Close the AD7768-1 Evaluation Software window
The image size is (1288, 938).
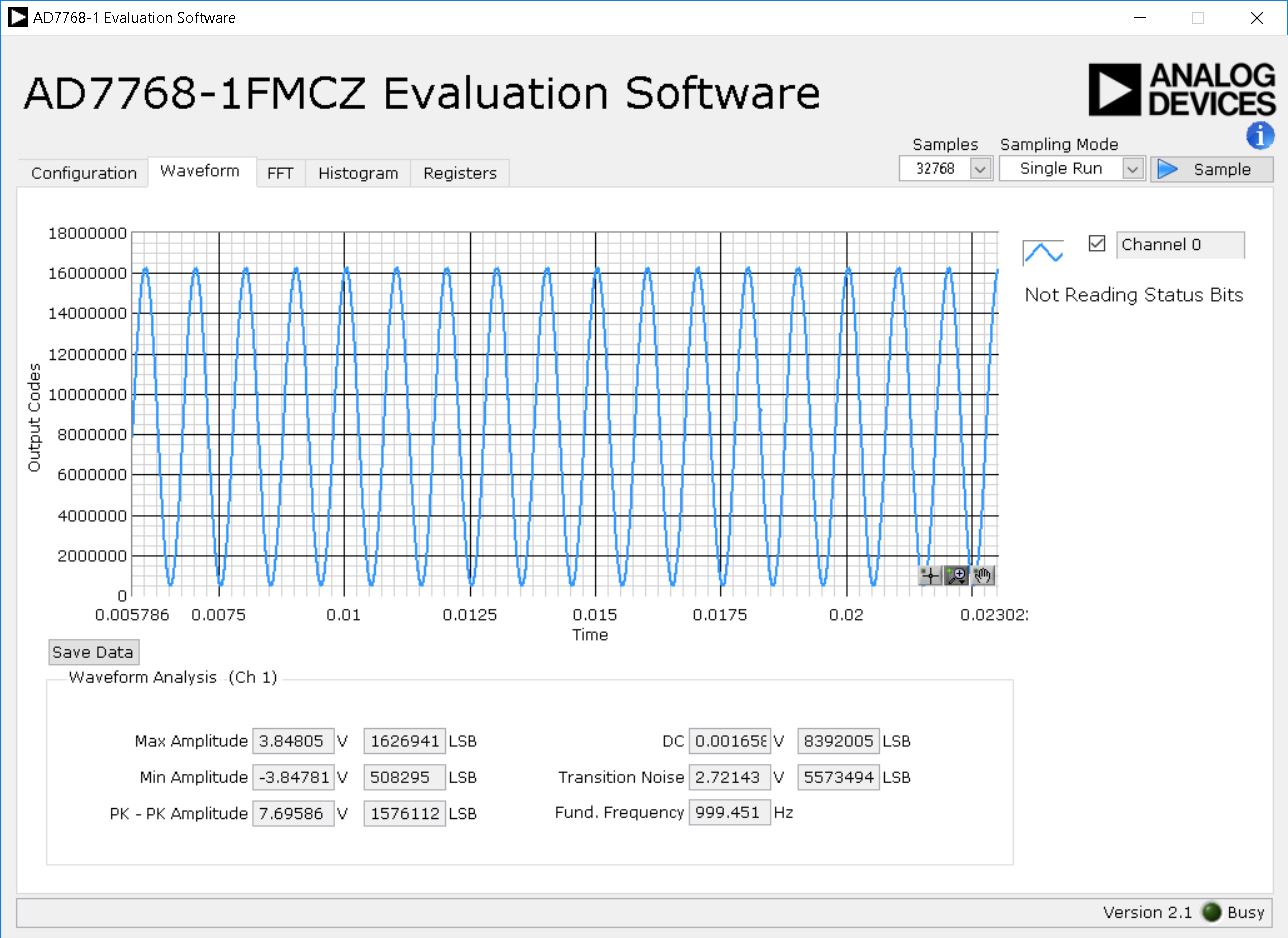(x=1257, y=18)
